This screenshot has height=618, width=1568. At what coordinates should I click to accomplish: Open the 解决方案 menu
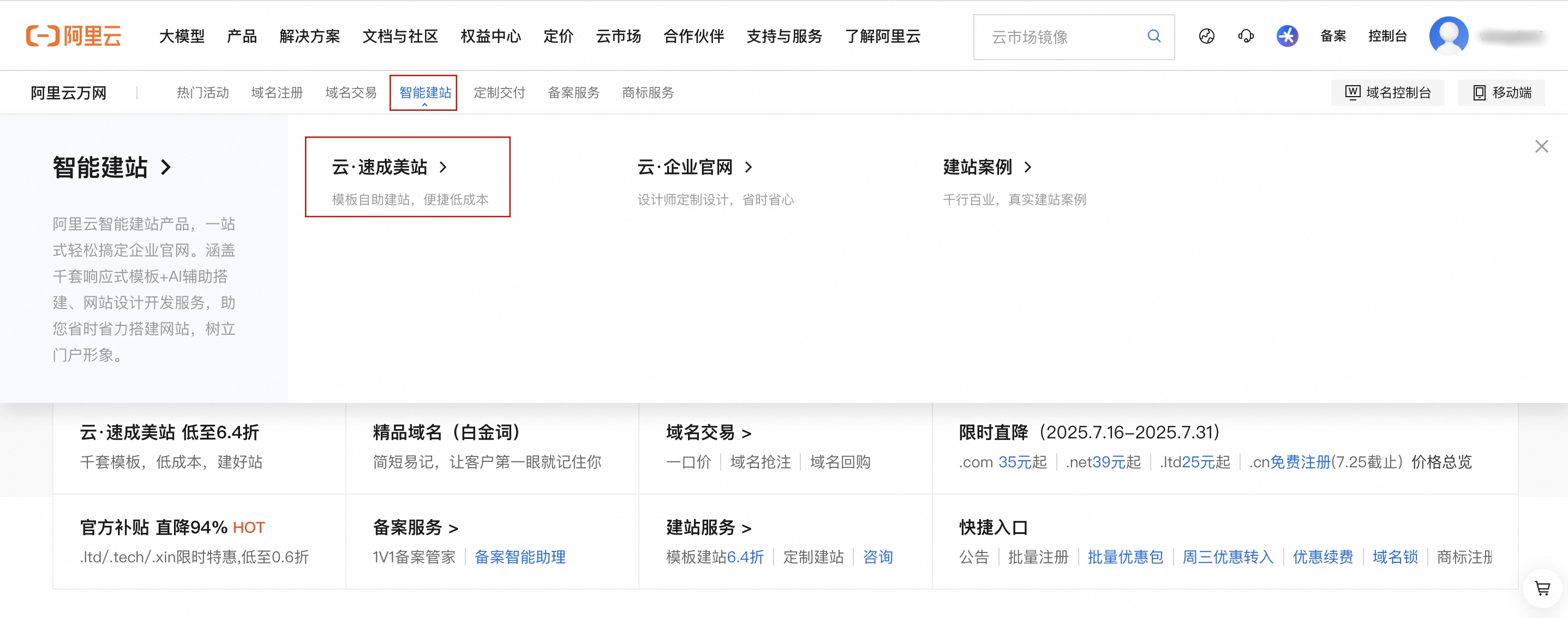click(310, 37)
